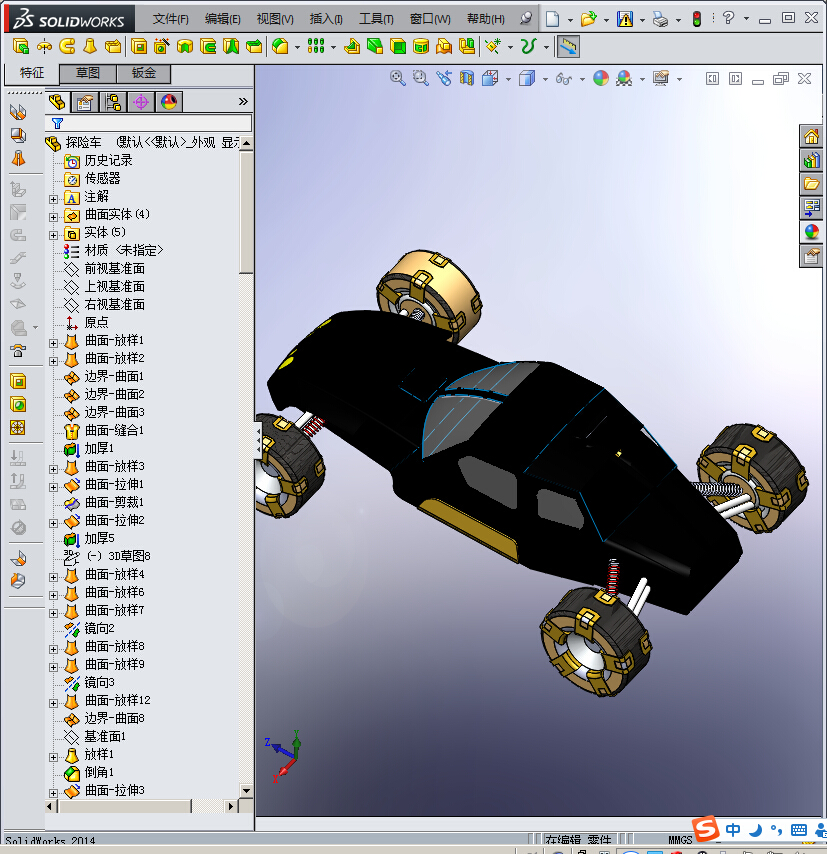Open the Linear Pattern dropdown arrow
Screen dimensions: 827x854
click(333, 47)
